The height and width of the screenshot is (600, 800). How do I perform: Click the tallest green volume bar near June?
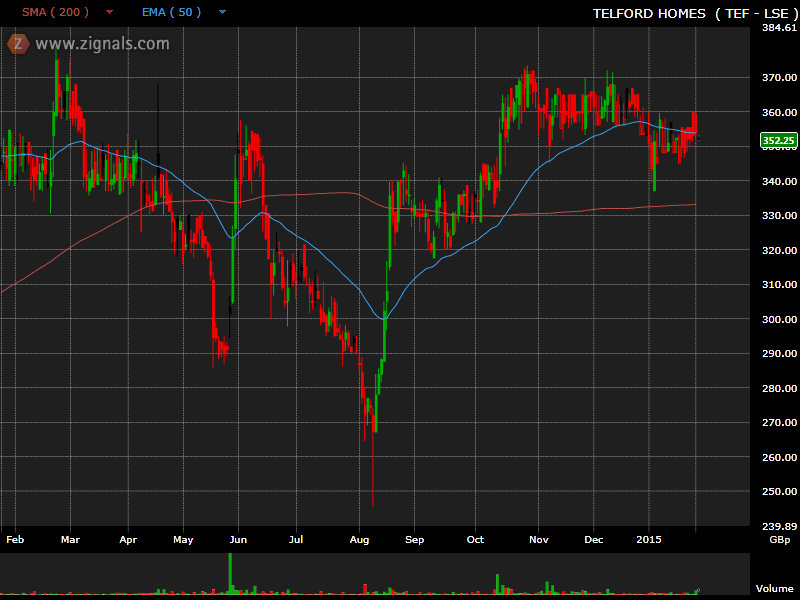(x=230, y=573)
